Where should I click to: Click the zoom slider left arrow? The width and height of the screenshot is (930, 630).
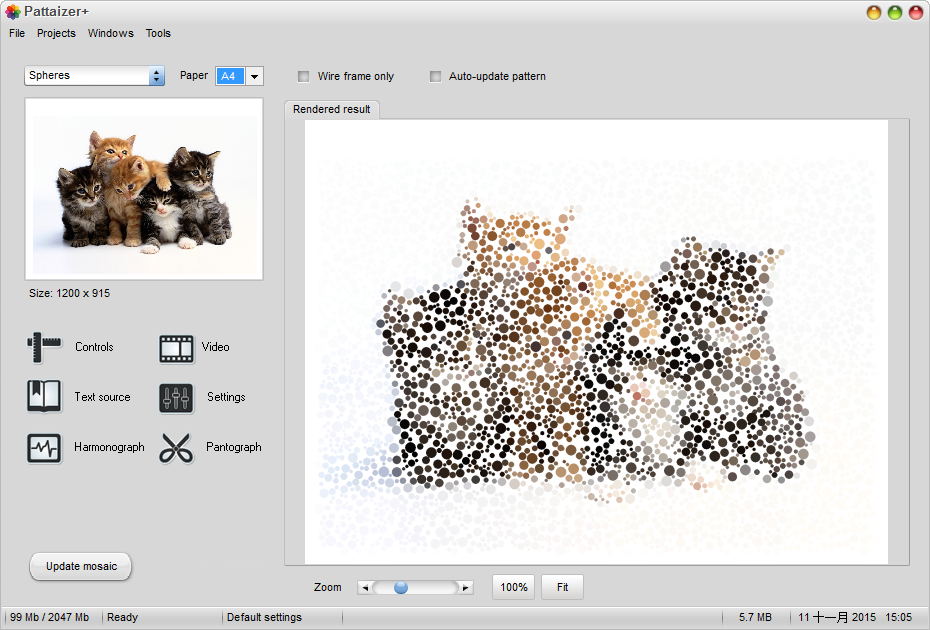[x=365, y=588]
